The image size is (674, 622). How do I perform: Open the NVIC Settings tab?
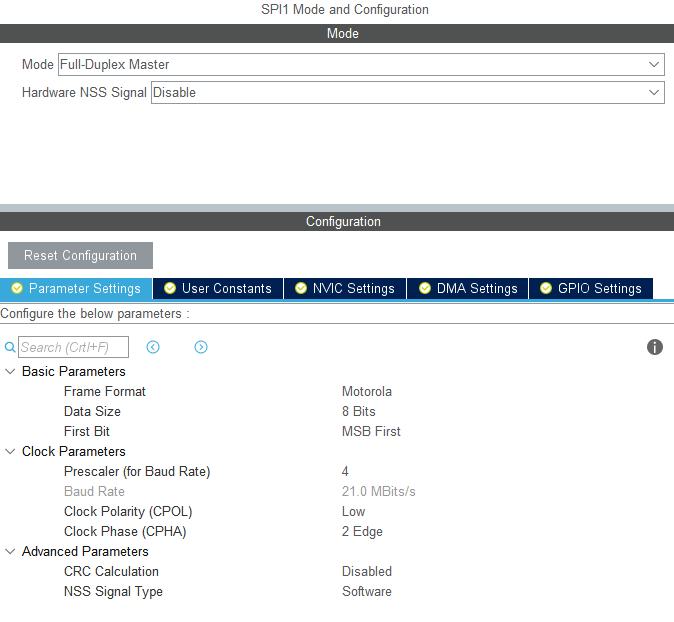coord(345,288)
